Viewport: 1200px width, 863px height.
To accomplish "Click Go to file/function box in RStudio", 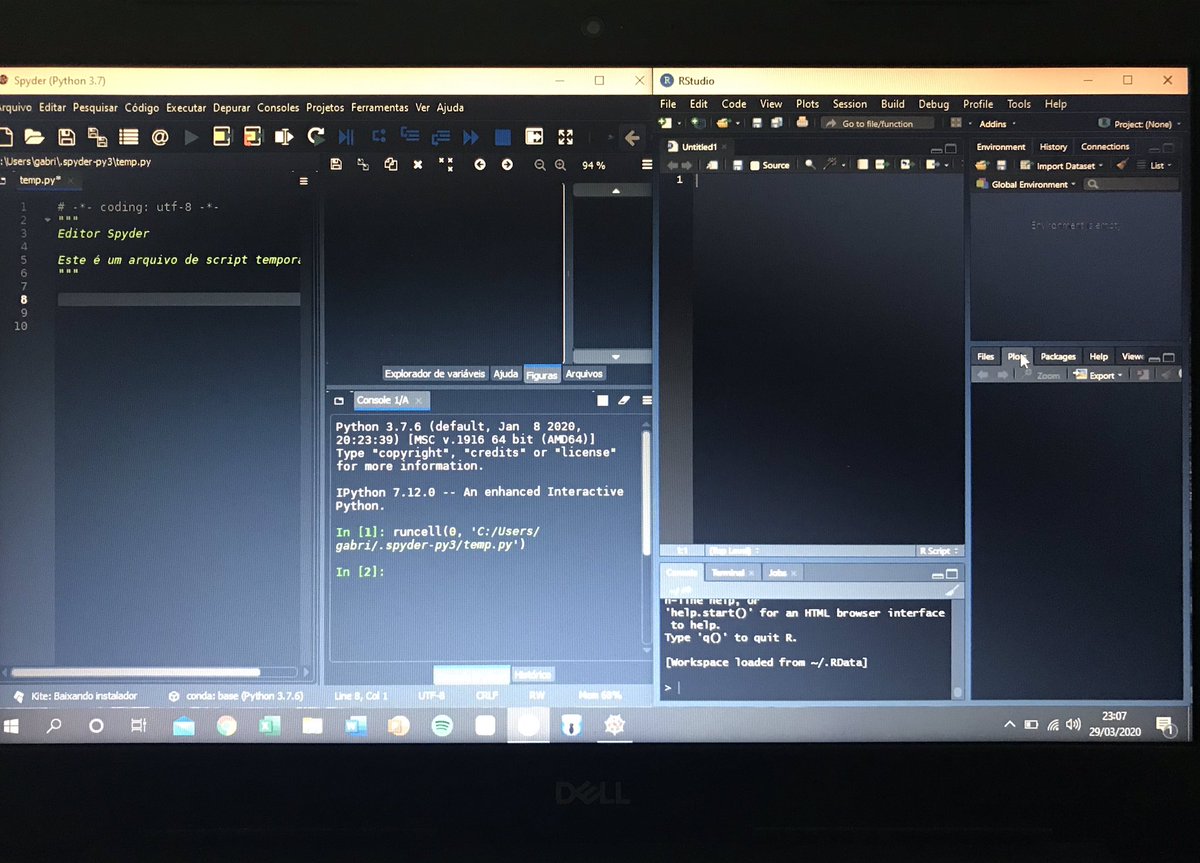I will click(877, 124).
